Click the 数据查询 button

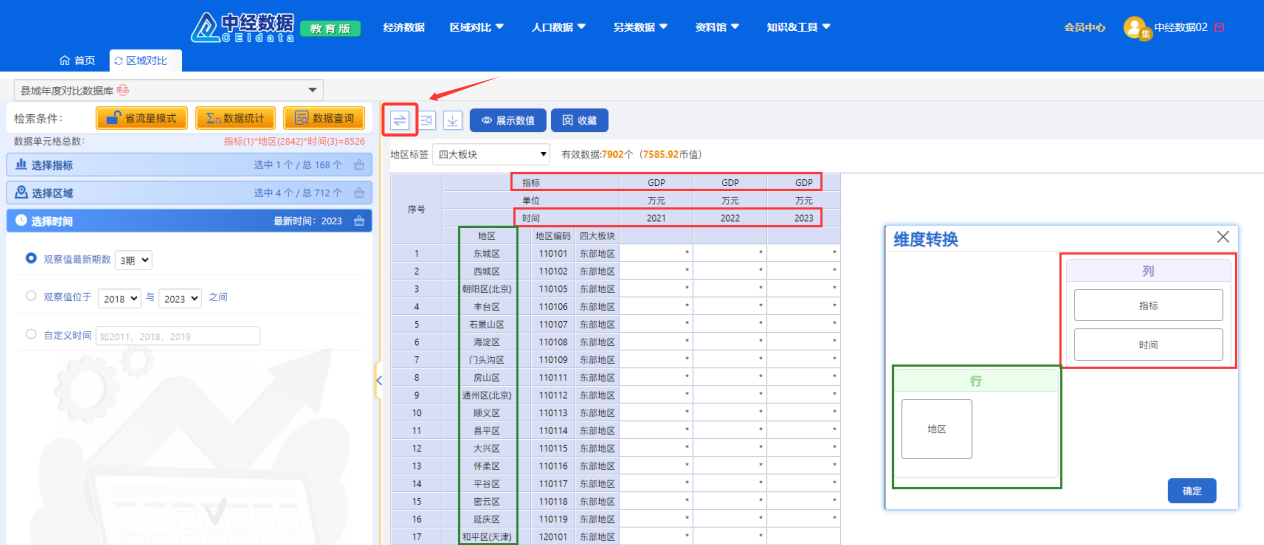[x=323, y=118]
